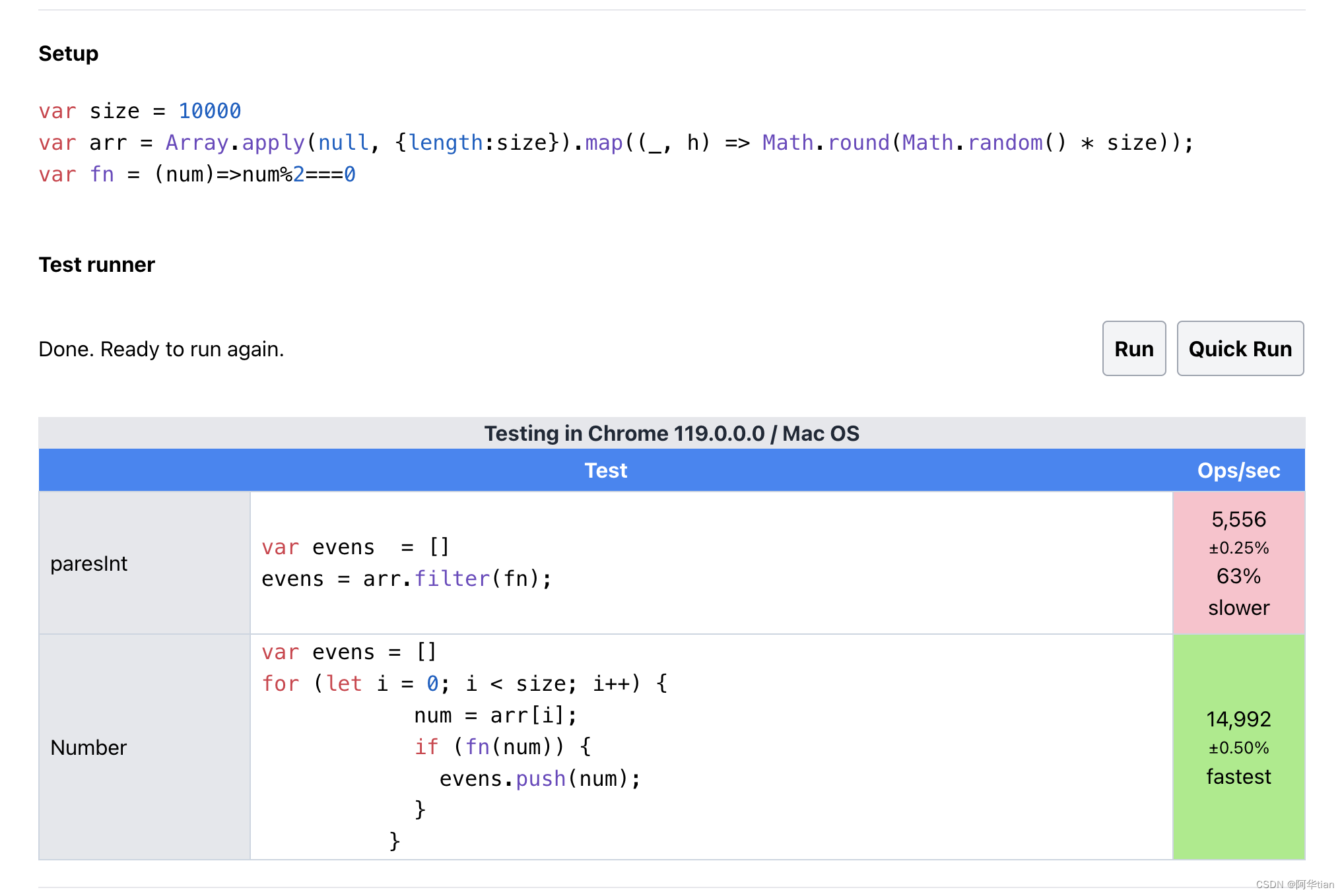Click the 'if (fn(num))' code line
This screenshot has width=1344, height=896.
(x=502, y=747)
